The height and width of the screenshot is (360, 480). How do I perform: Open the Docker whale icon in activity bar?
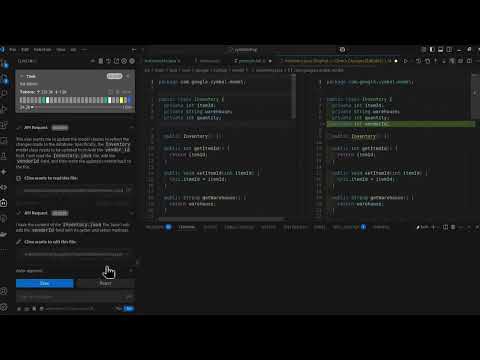(4, 234)
